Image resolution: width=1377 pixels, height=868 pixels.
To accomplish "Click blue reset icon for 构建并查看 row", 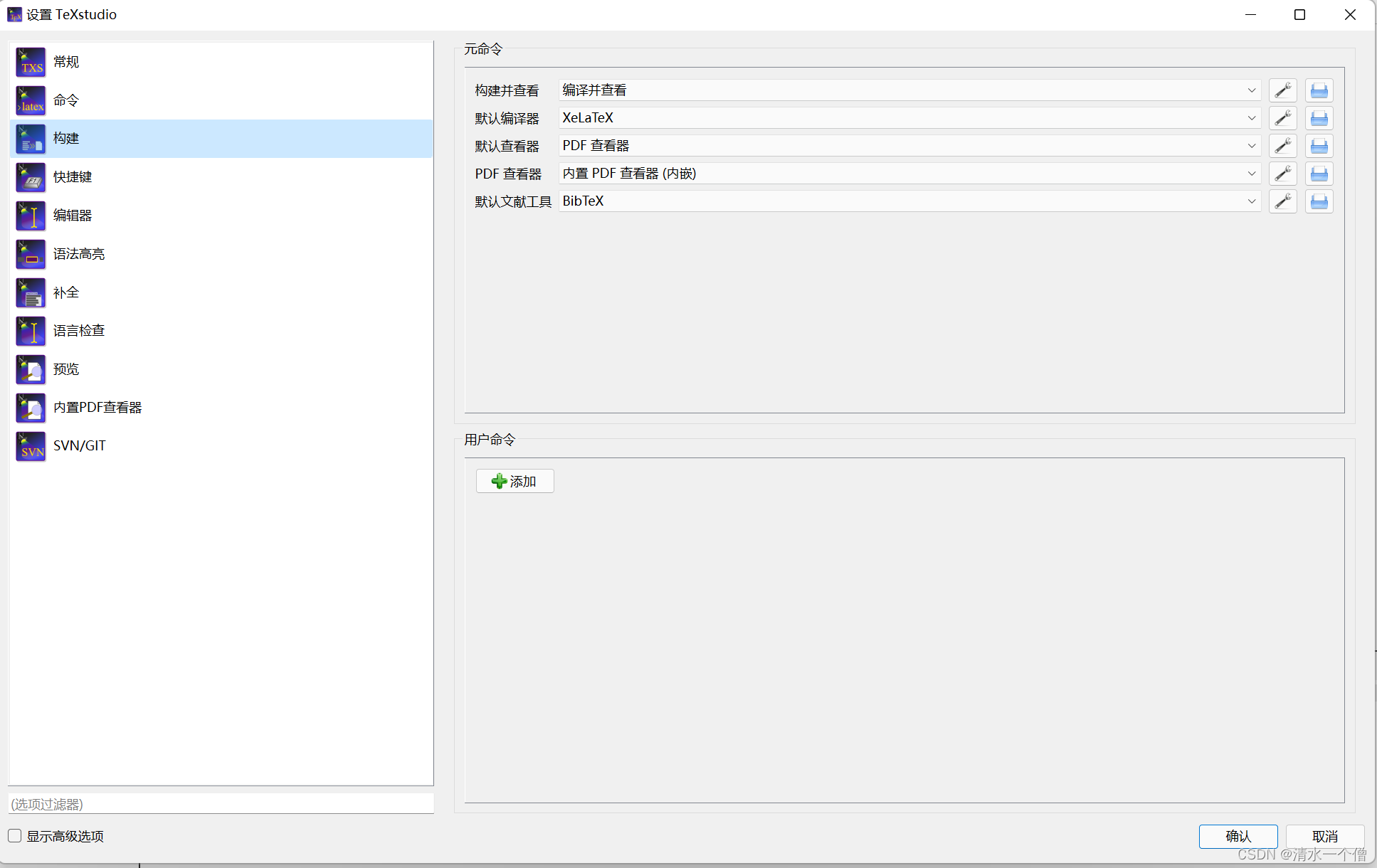I will point(1319,90).
